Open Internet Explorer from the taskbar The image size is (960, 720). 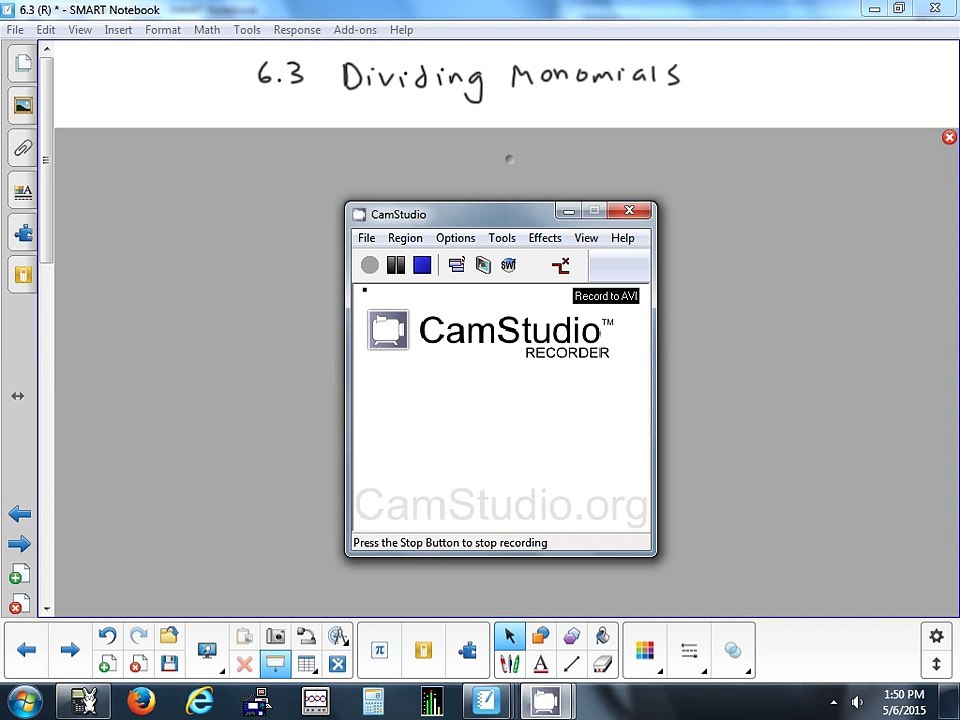point(200,702)
